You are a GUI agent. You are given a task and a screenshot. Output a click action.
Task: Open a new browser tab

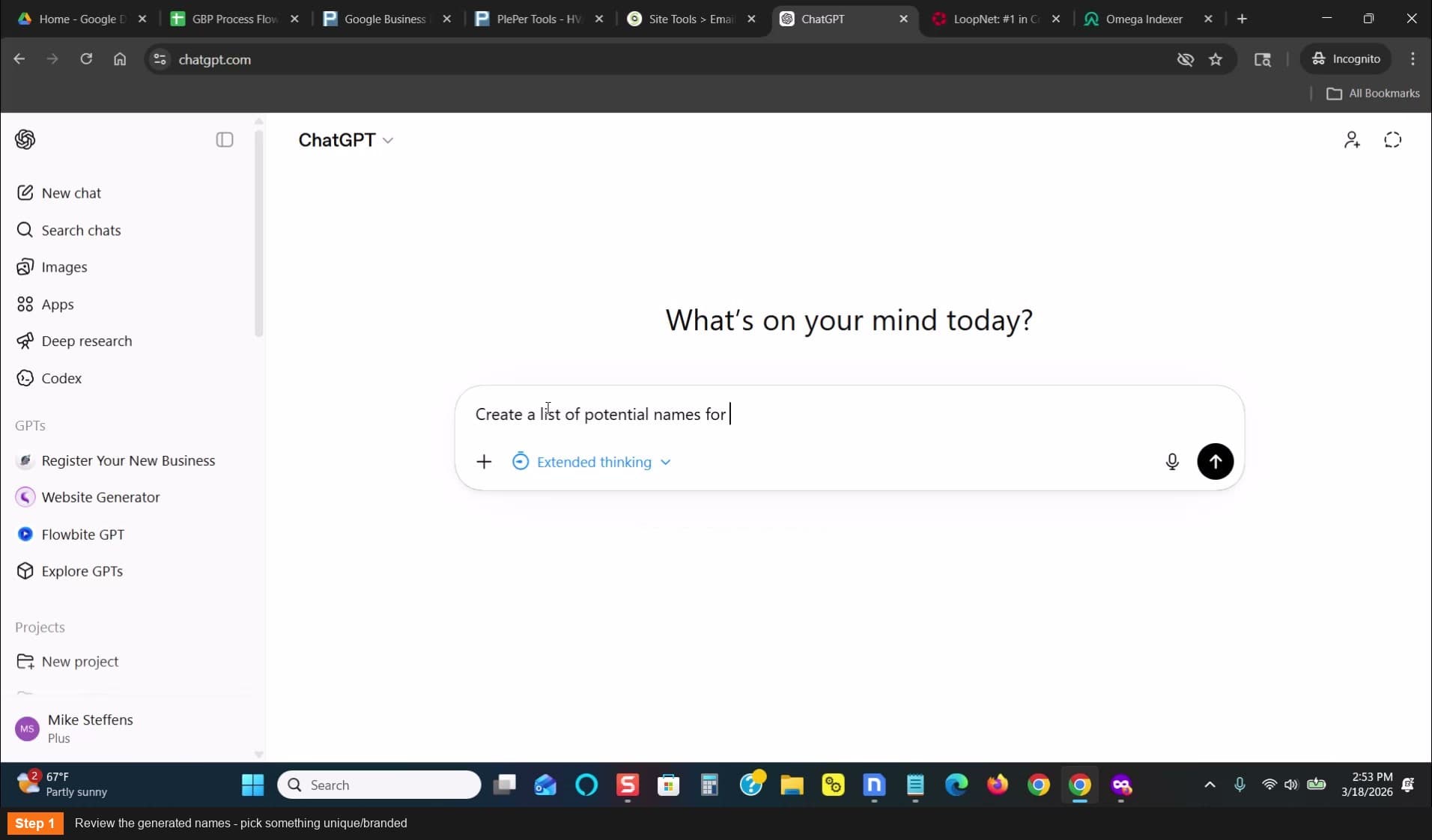(1243, 19)
